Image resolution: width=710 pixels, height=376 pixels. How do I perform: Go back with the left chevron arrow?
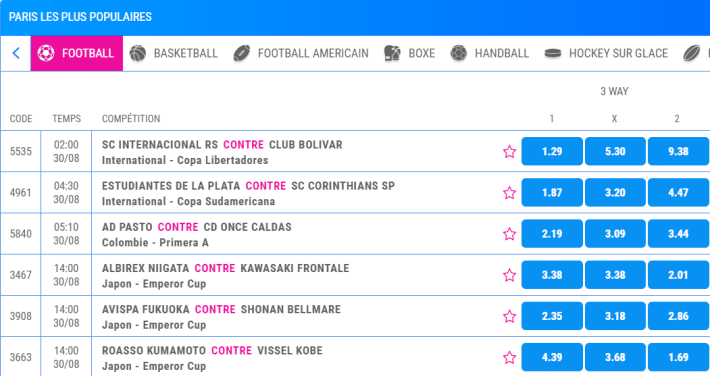[x=16, y=53]
